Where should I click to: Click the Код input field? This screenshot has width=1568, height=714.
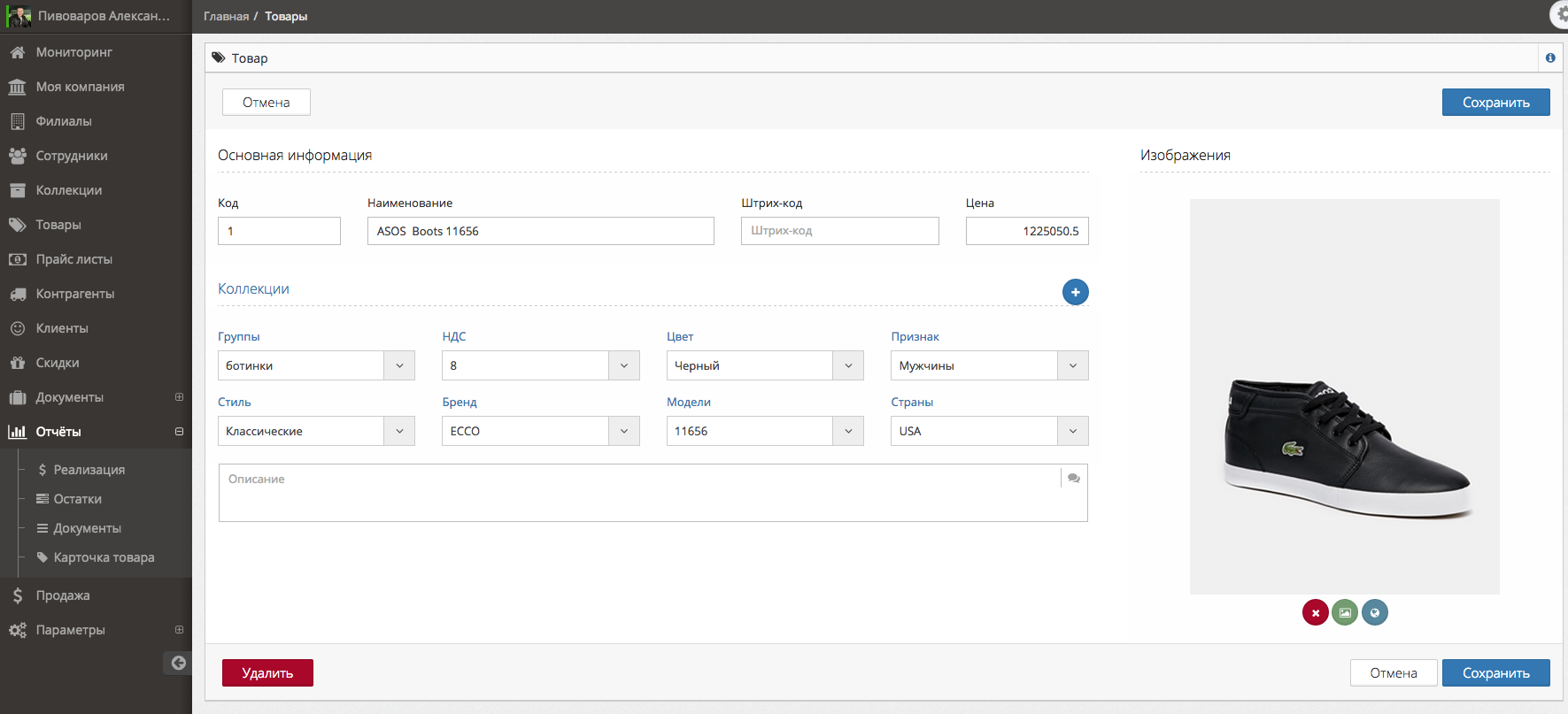tap(279, 231)
